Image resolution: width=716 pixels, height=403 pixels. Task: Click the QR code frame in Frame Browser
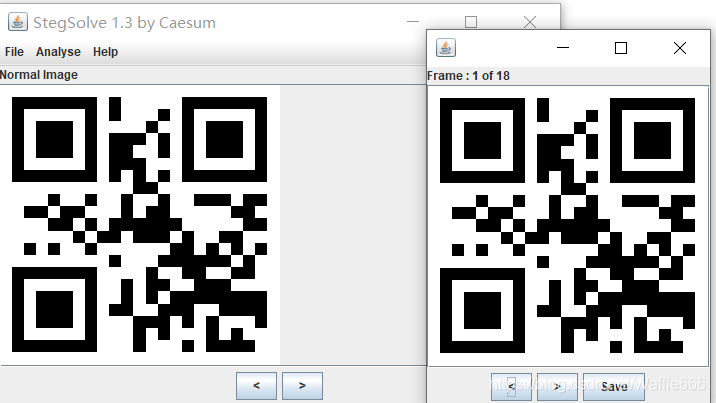point(567,225)
